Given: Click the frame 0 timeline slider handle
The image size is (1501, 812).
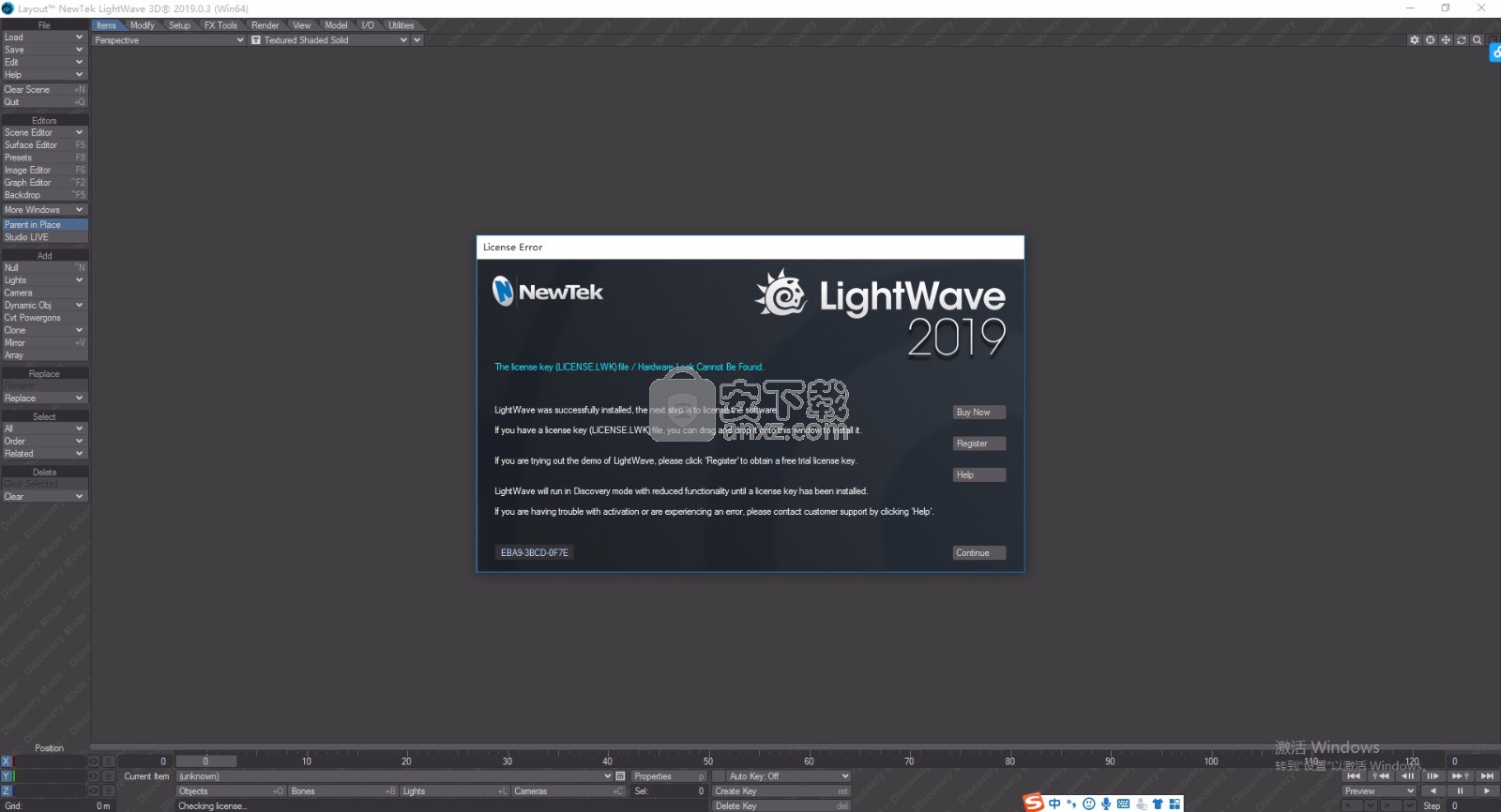Looking at the screenshot, I should (205, 761).
